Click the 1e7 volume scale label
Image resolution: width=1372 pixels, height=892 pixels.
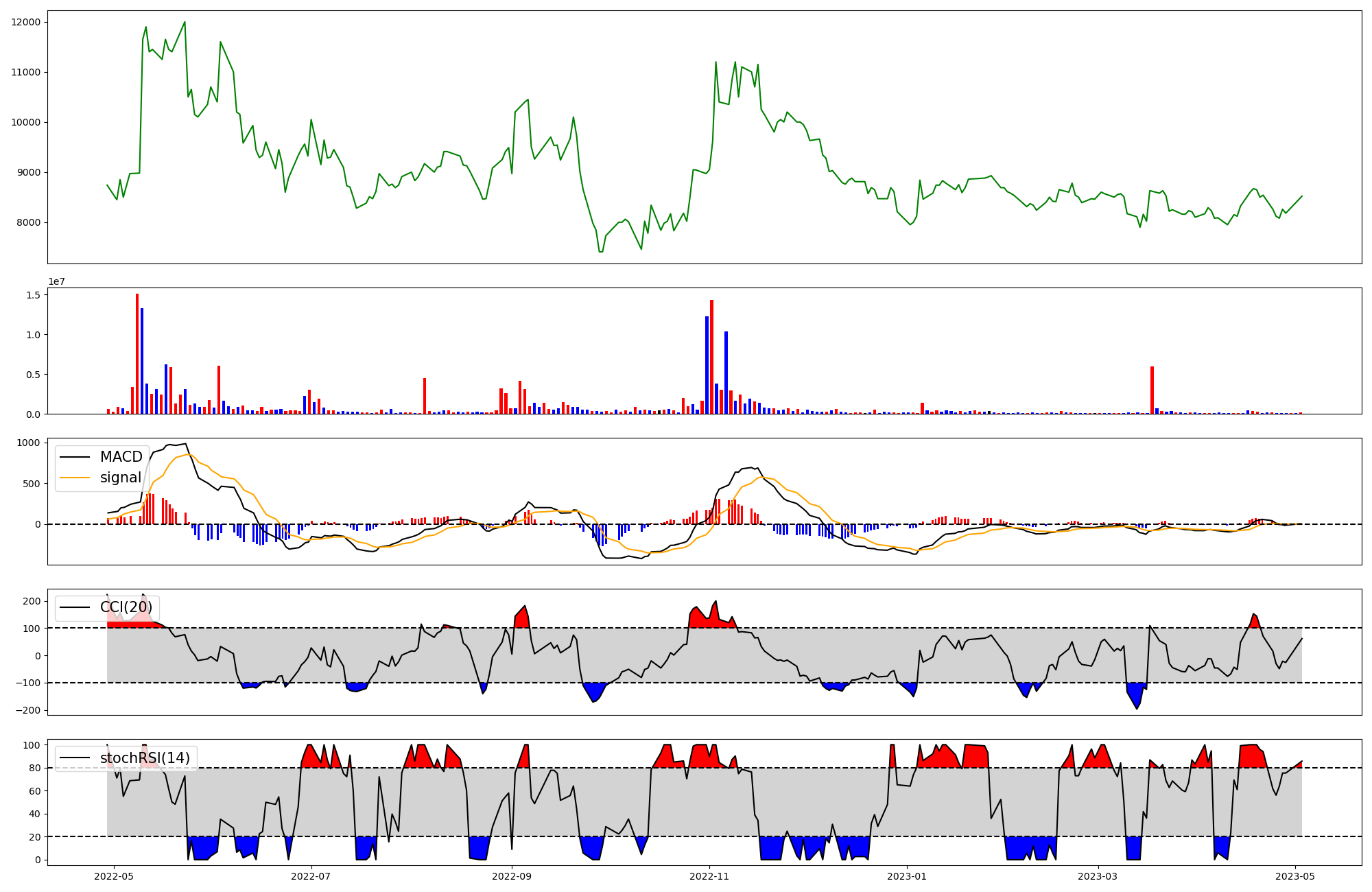tap(56, 281)
